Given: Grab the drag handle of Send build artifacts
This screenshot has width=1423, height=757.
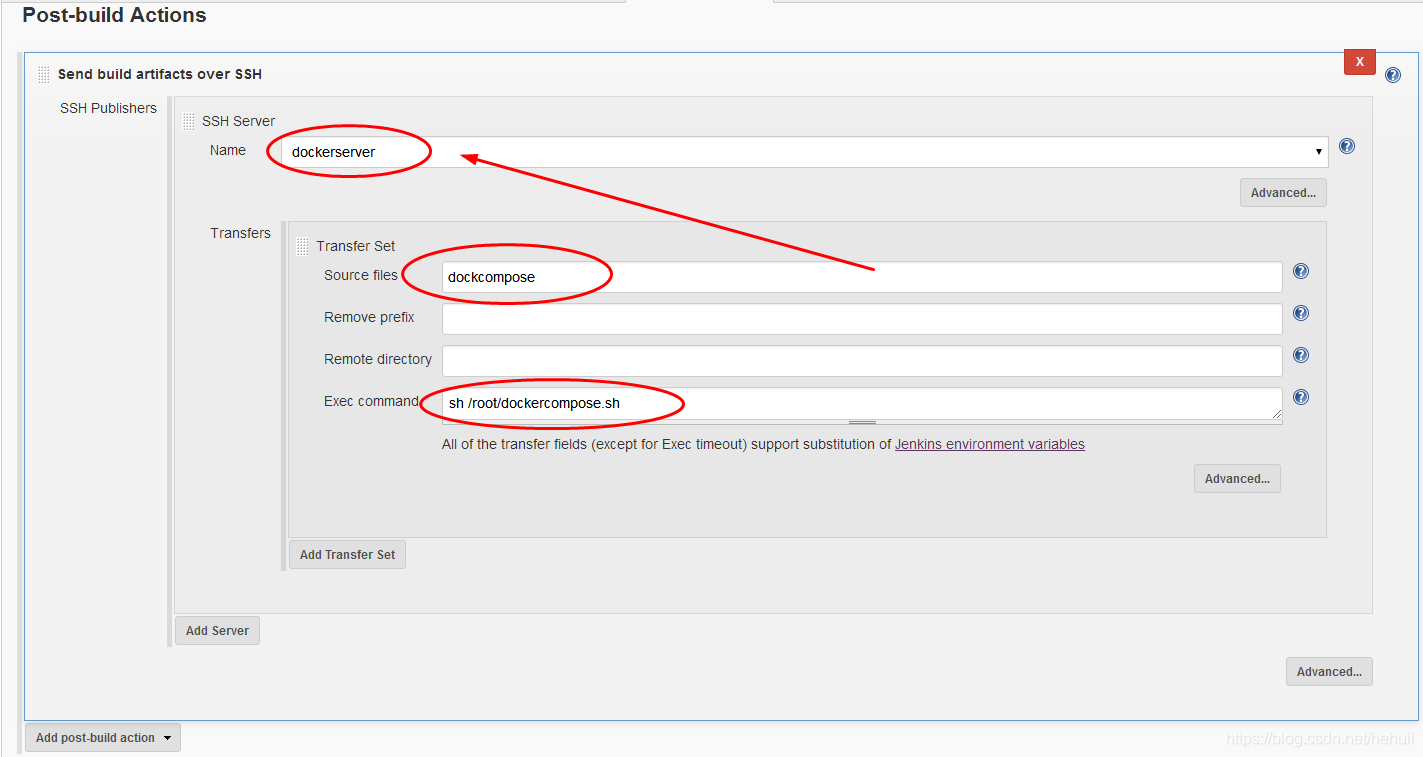Looking at the screenshot, I should click(43, 74).
